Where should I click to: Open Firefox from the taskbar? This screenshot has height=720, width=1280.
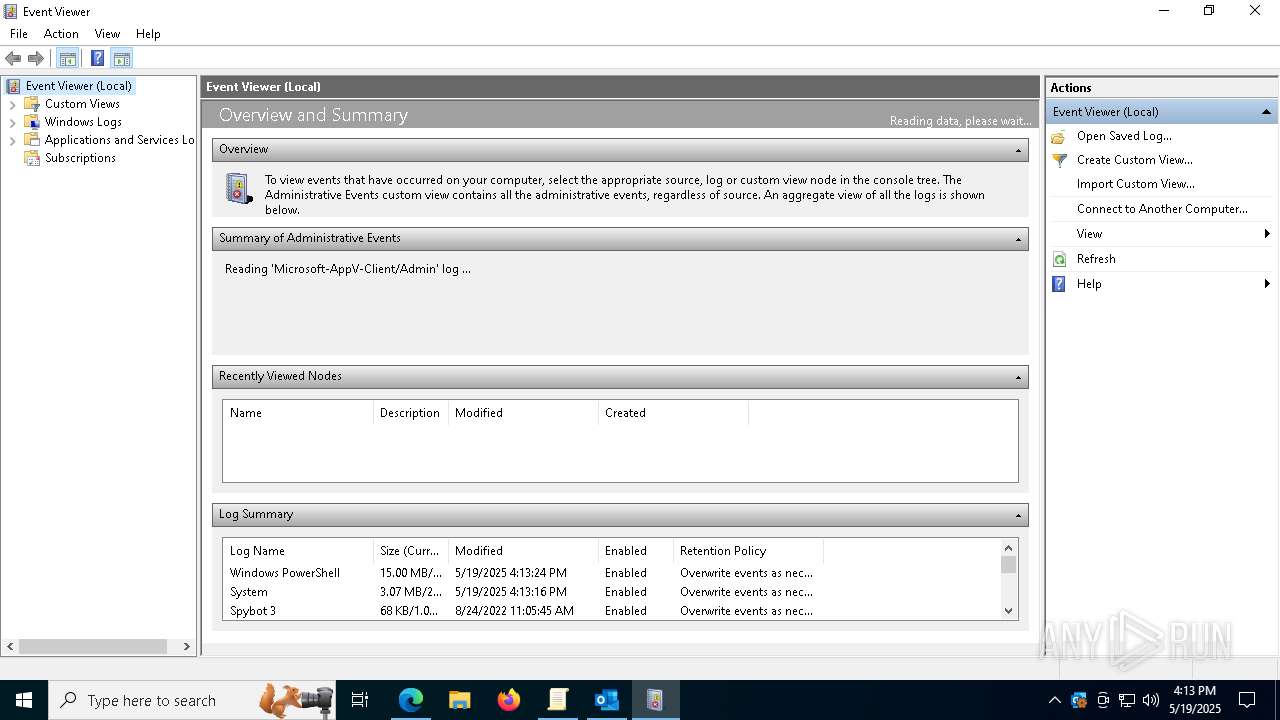pyautogui.click(x=509, y=700)
